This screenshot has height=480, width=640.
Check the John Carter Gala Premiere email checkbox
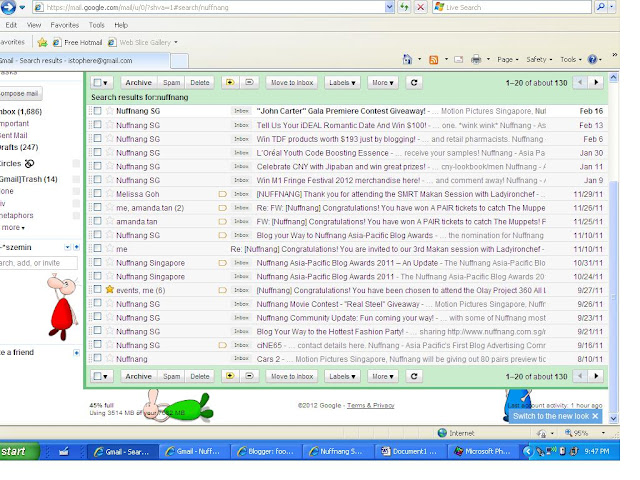[97, 111]
